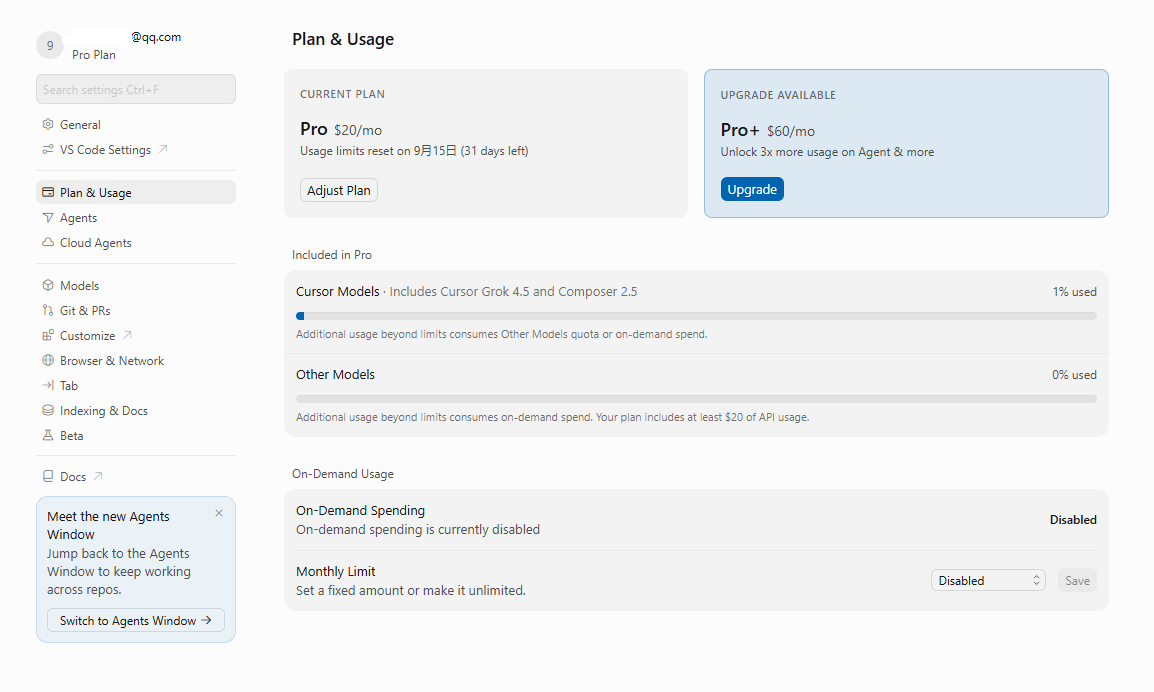This screenshot has height=692, width=1154.
Task: Click the 'Pro Plan' label under the email
Action: click(93, 54)
